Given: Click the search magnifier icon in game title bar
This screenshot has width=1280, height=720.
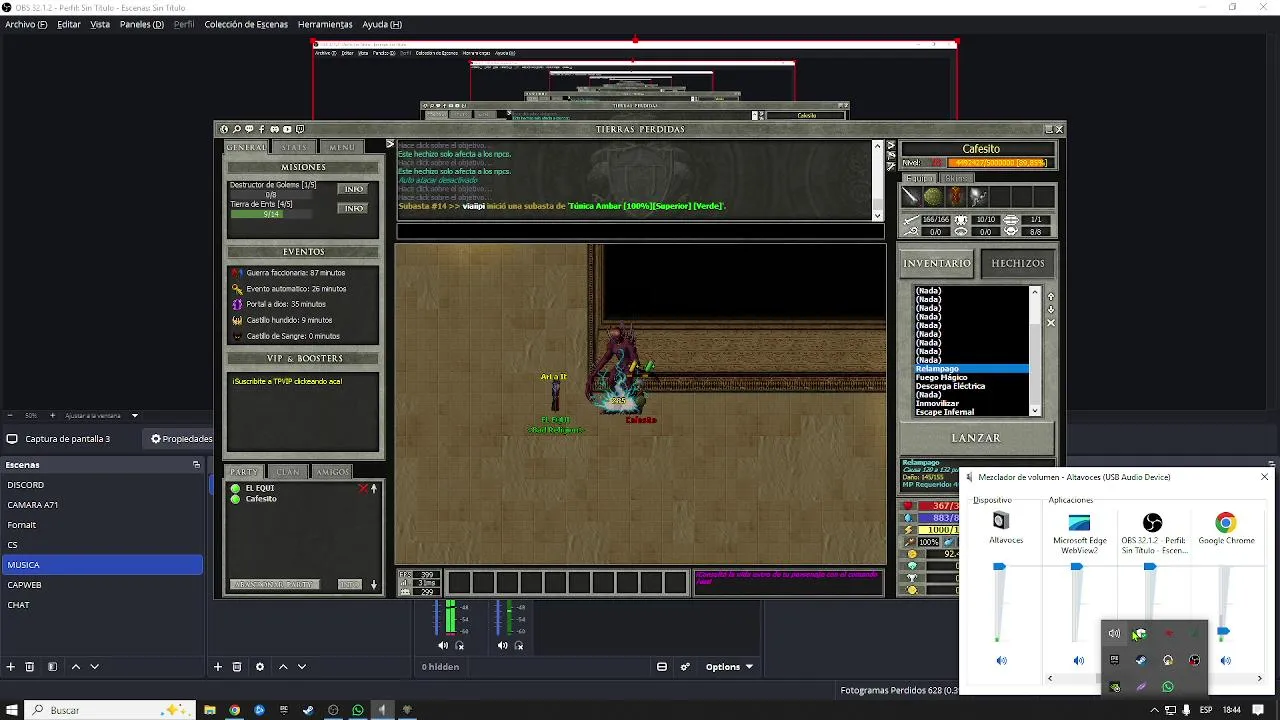Looking at the screenshot, I should point(237,129).
